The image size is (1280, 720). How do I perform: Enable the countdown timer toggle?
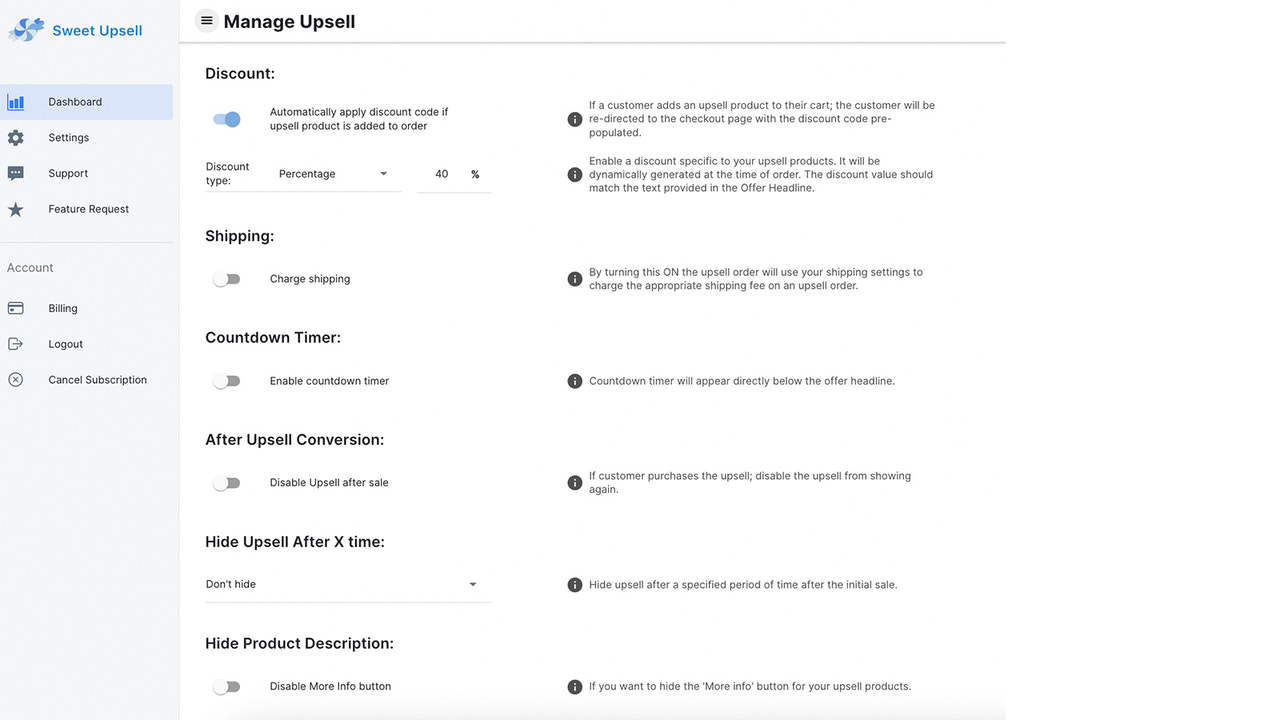[227, 381]
